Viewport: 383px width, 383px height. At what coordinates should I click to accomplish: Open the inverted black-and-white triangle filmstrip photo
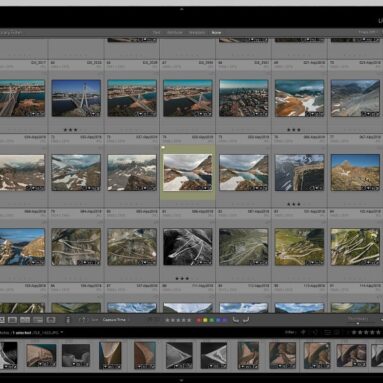tap(214, 355)
